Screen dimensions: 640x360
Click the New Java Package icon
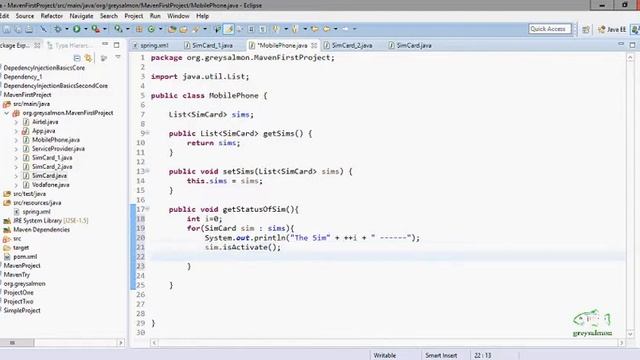139,29
